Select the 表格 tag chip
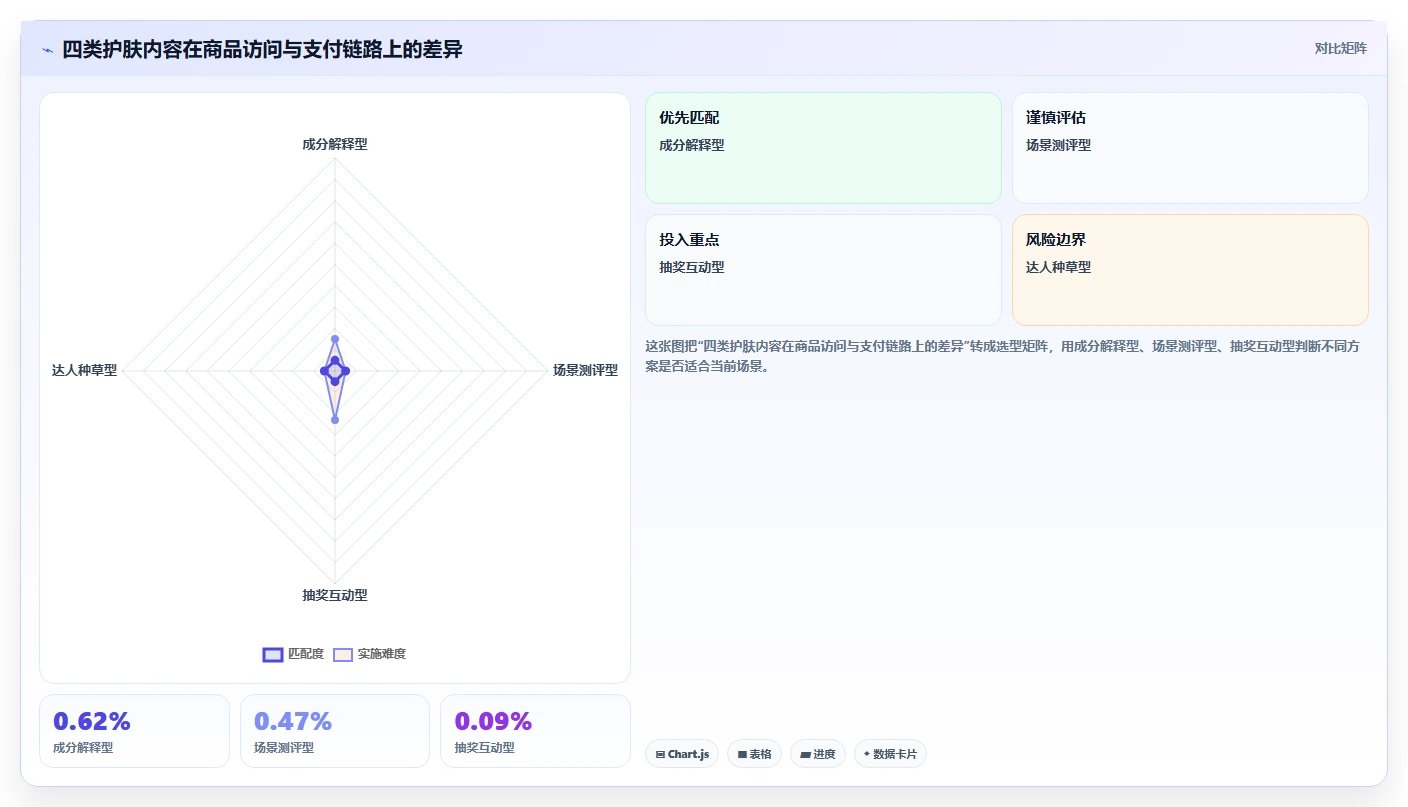The width and height of the screenshot is (1408, 807). click(754, 754)
